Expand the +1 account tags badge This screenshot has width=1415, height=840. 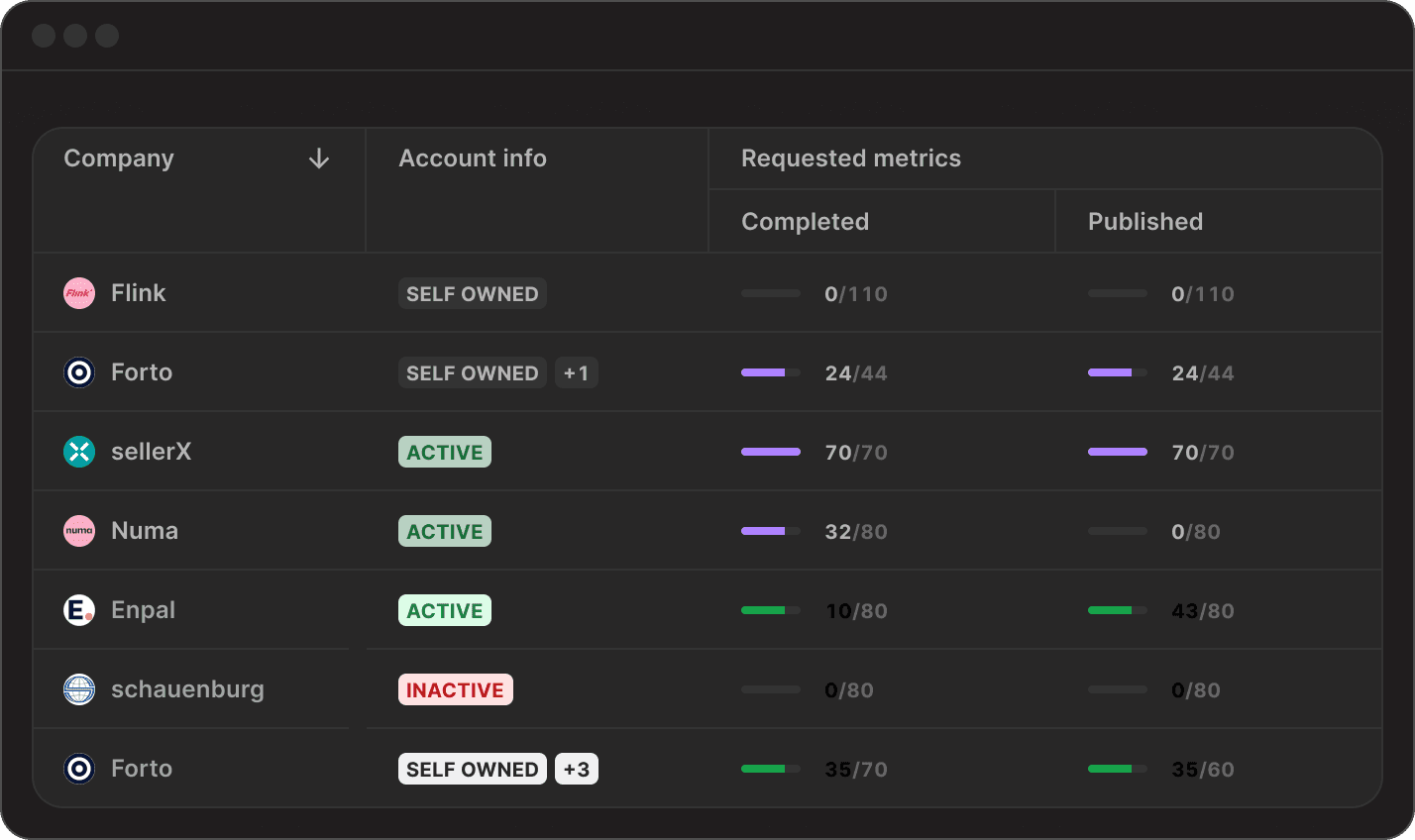click(577, 372)
